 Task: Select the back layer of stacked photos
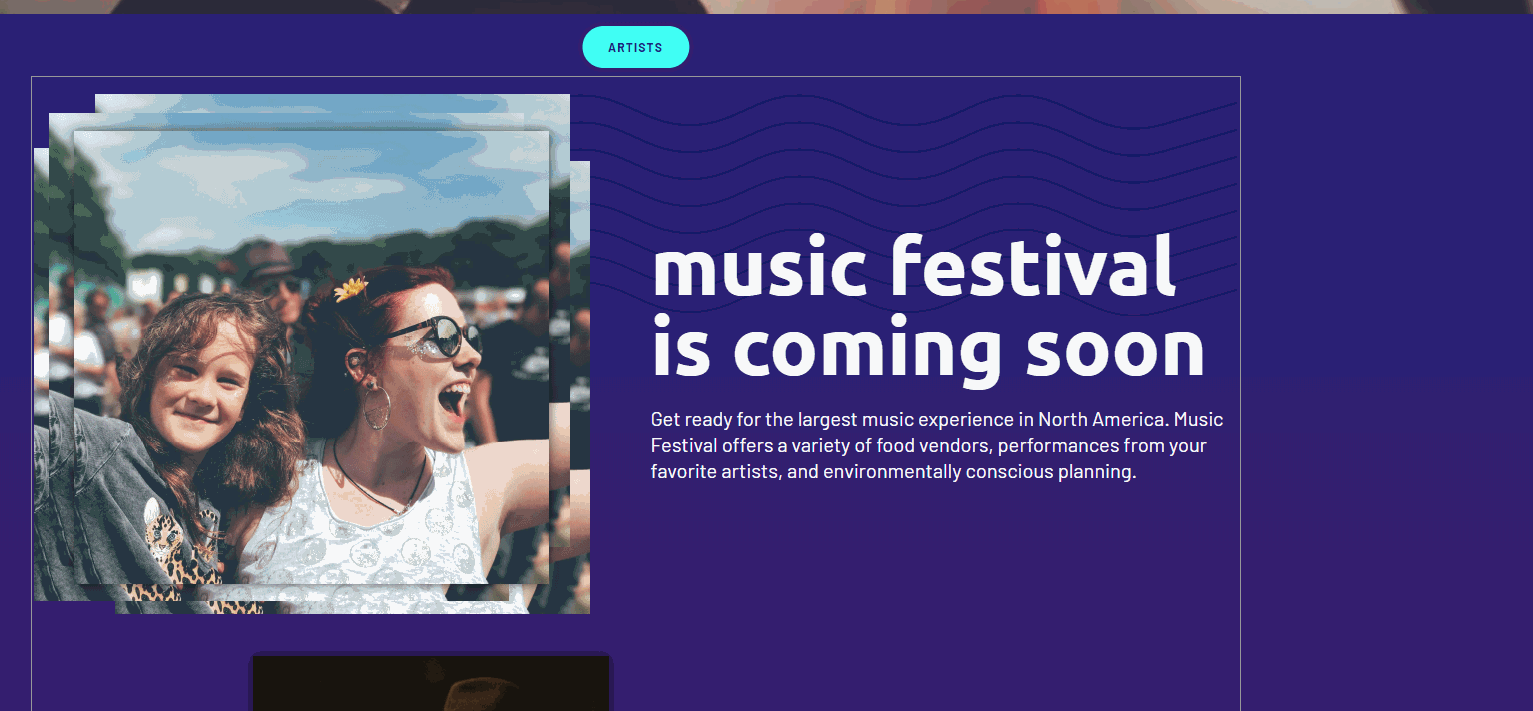(580, 400)
